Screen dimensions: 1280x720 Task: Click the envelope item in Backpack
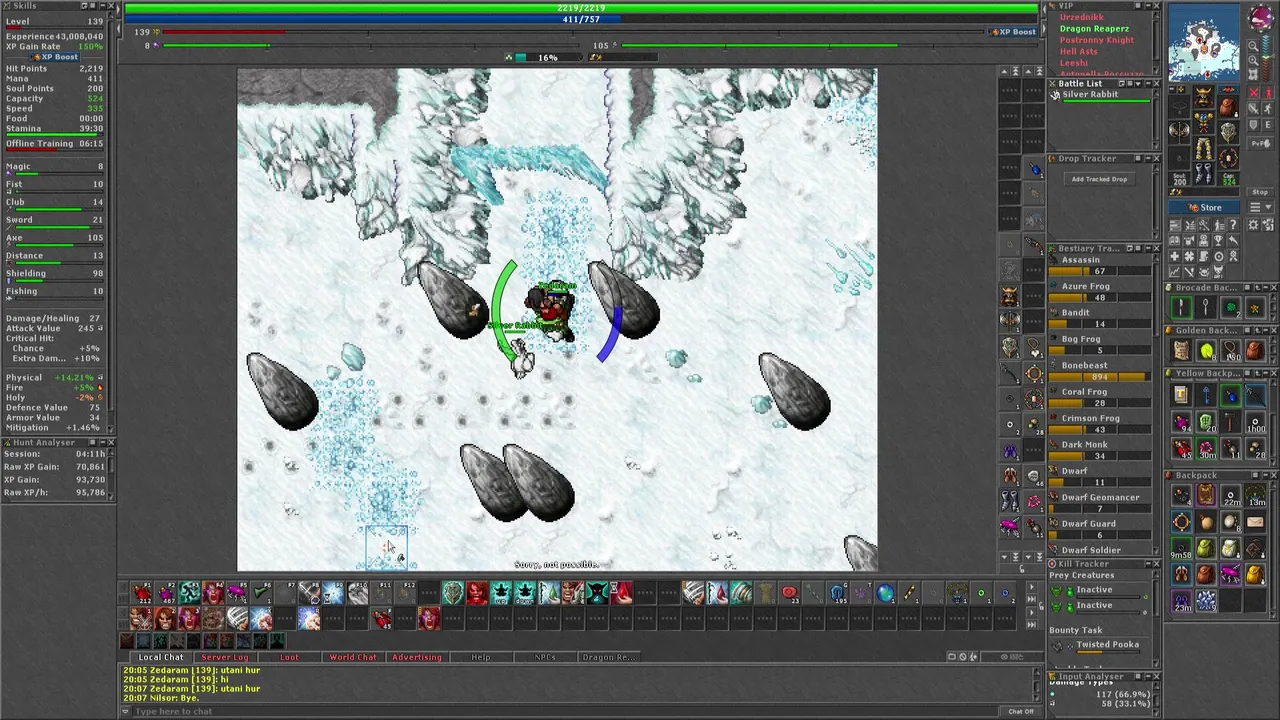click(1254, 521)
